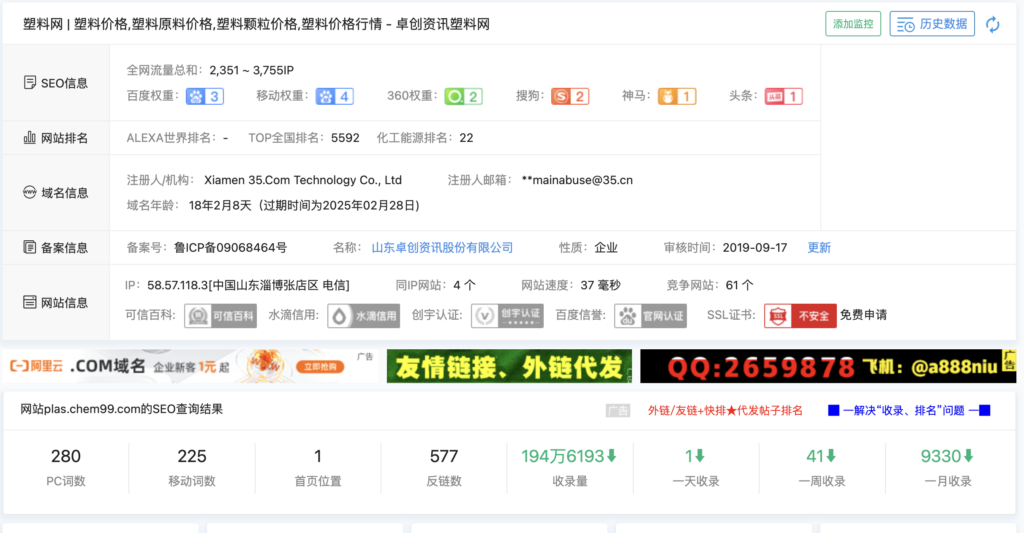This screenshot has height=533, width=1024.
Task: Open the 外链/友链+快排 red ad link
Action: click(725, 410)
